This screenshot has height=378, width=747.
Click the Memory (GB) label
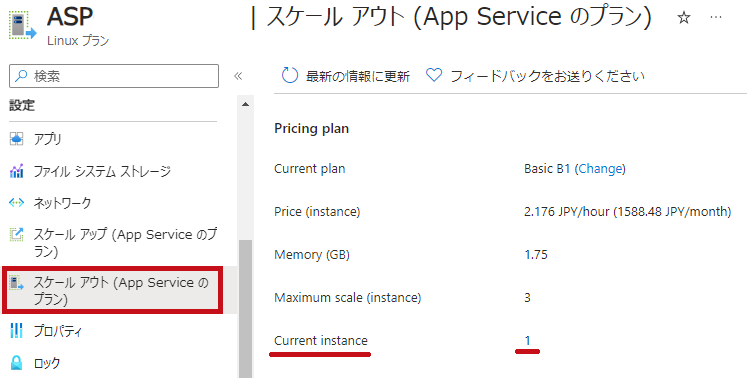(312, 255)
